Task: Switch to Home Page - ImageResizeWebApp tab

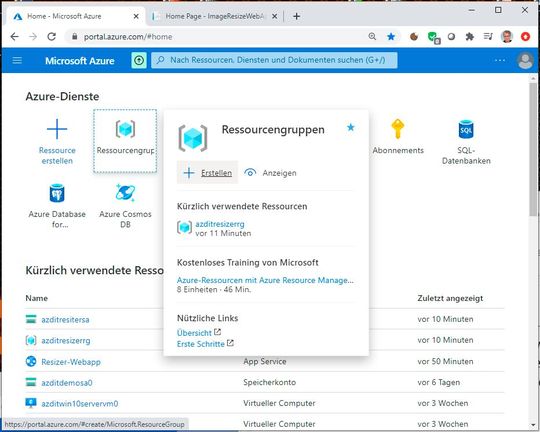Action: tap(215, 16)
